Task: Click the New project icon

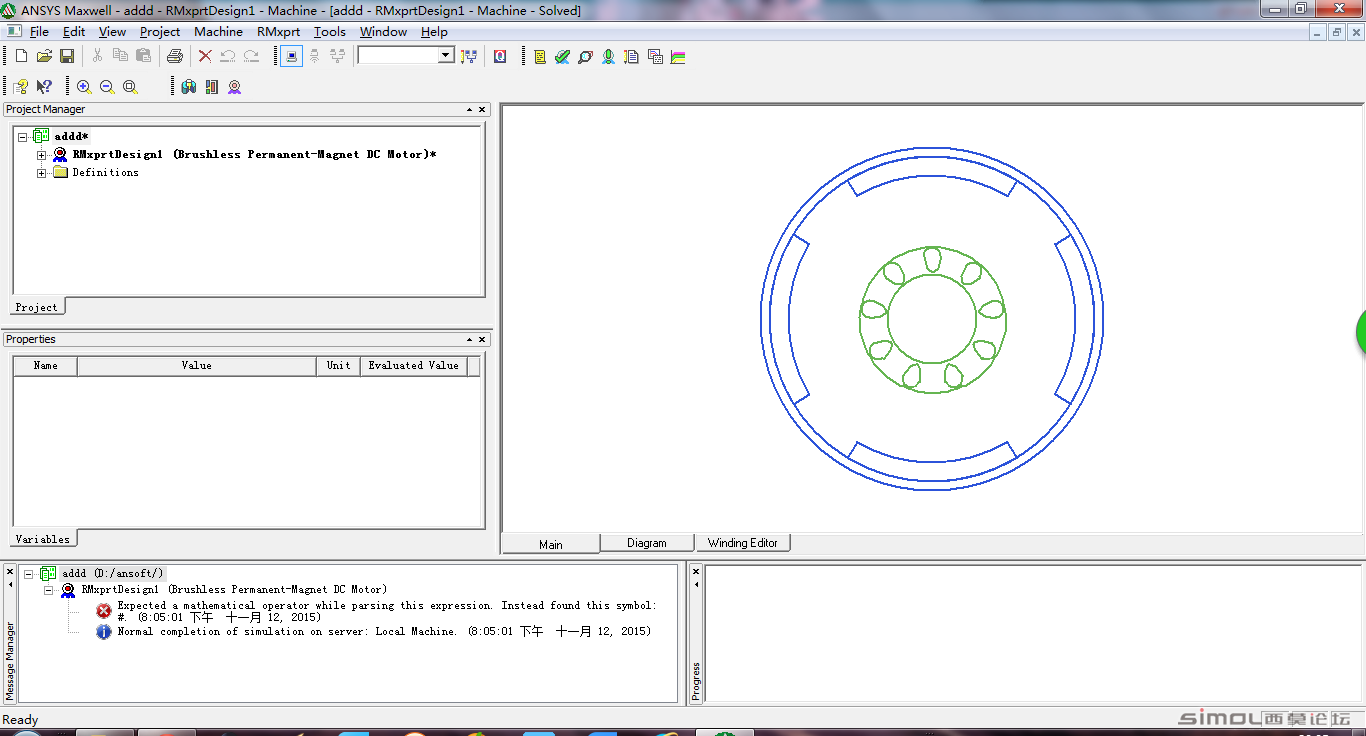Action: pos(21,56)
